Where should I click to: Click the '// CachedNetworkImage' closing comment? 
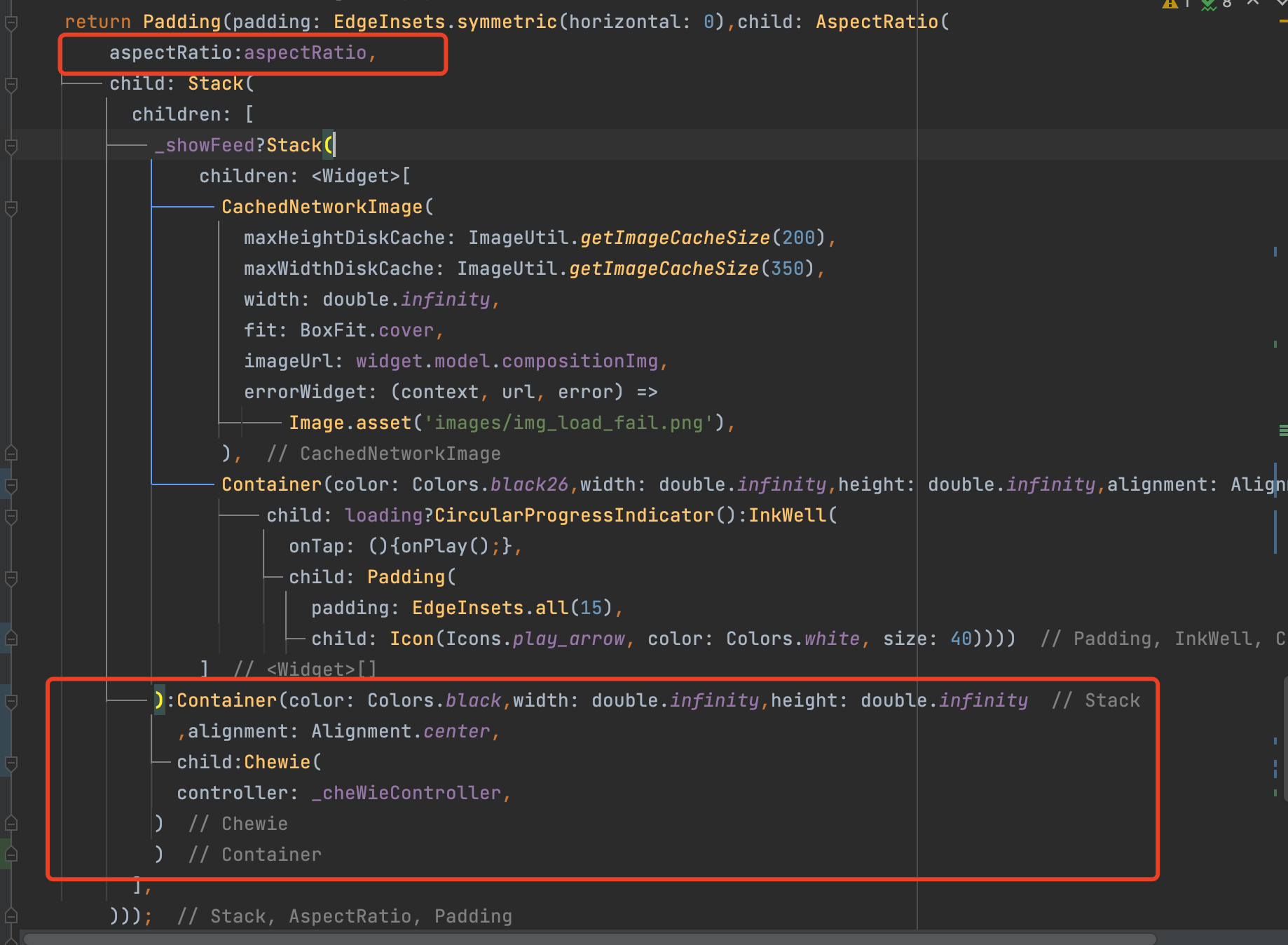pyautogui.click(x=383, y=454)
